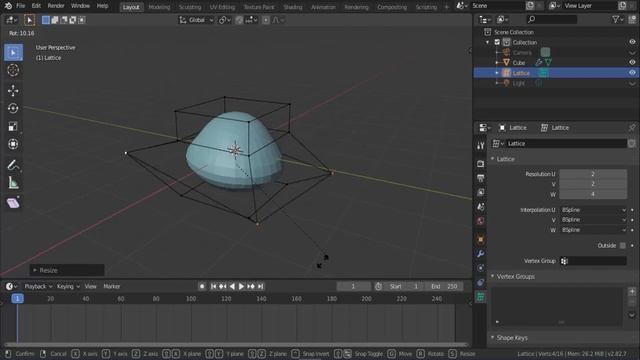This screenshot has height=360, width=640.
Task: Toggle visibility of Collection eye icon
Action: point(632,42)
